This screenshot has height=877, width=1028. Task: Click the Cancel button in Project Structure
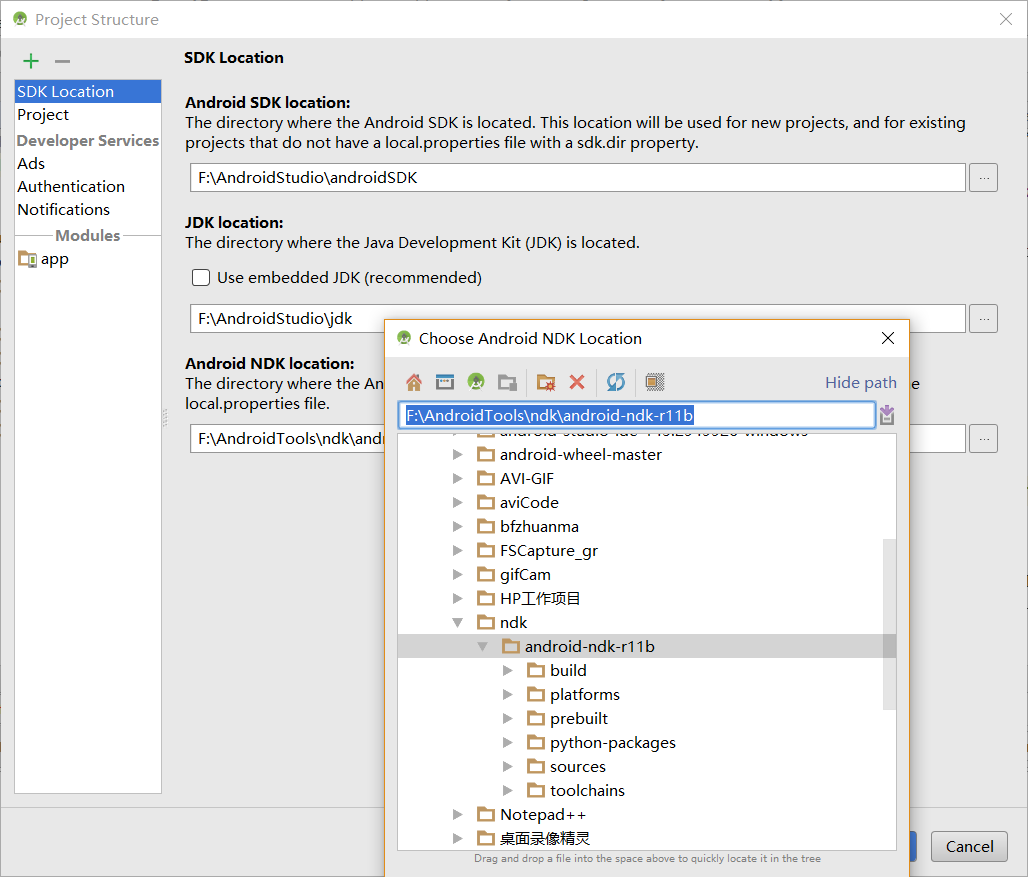tap(969, 846)
